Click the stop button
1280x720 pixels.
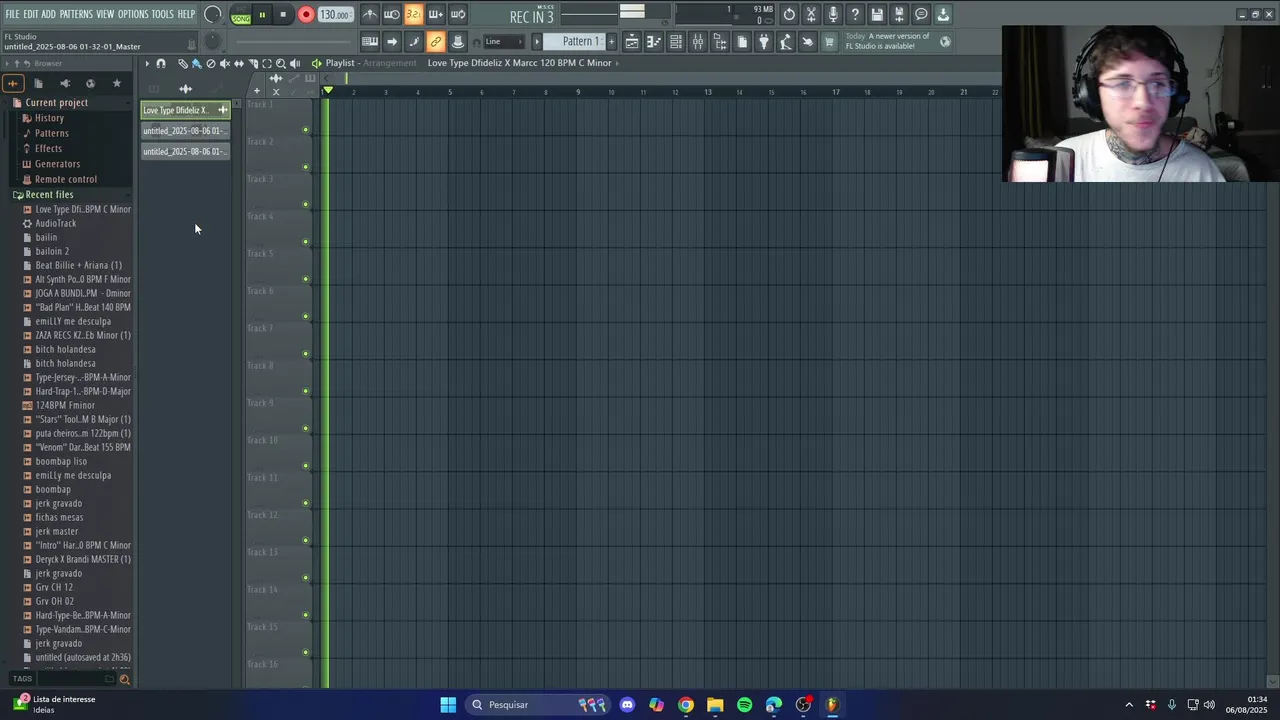pos(283,15)
